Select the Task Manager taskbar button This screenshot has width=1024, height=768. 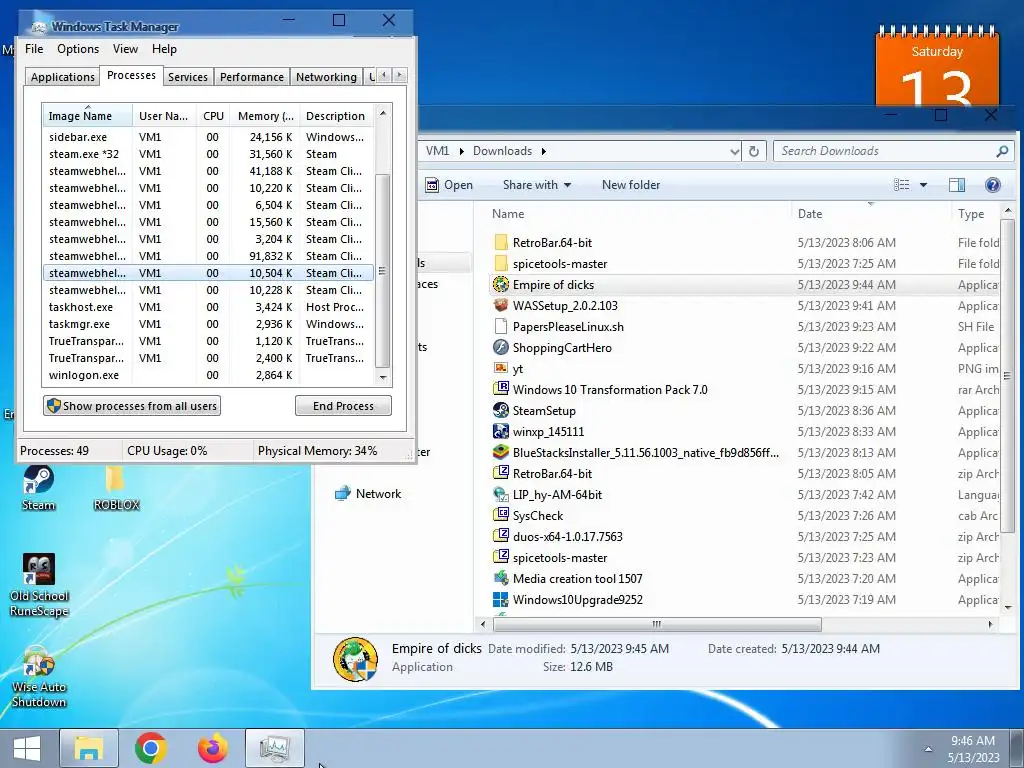point(275,748)
